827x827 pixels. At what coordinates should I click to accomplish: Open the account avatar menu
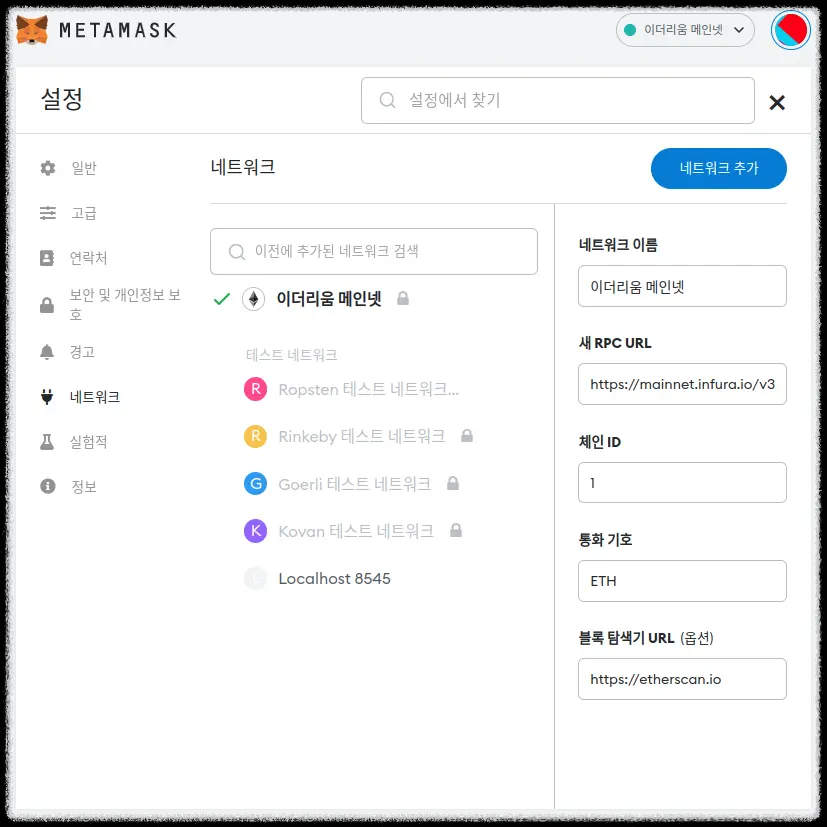coord(790,30)
